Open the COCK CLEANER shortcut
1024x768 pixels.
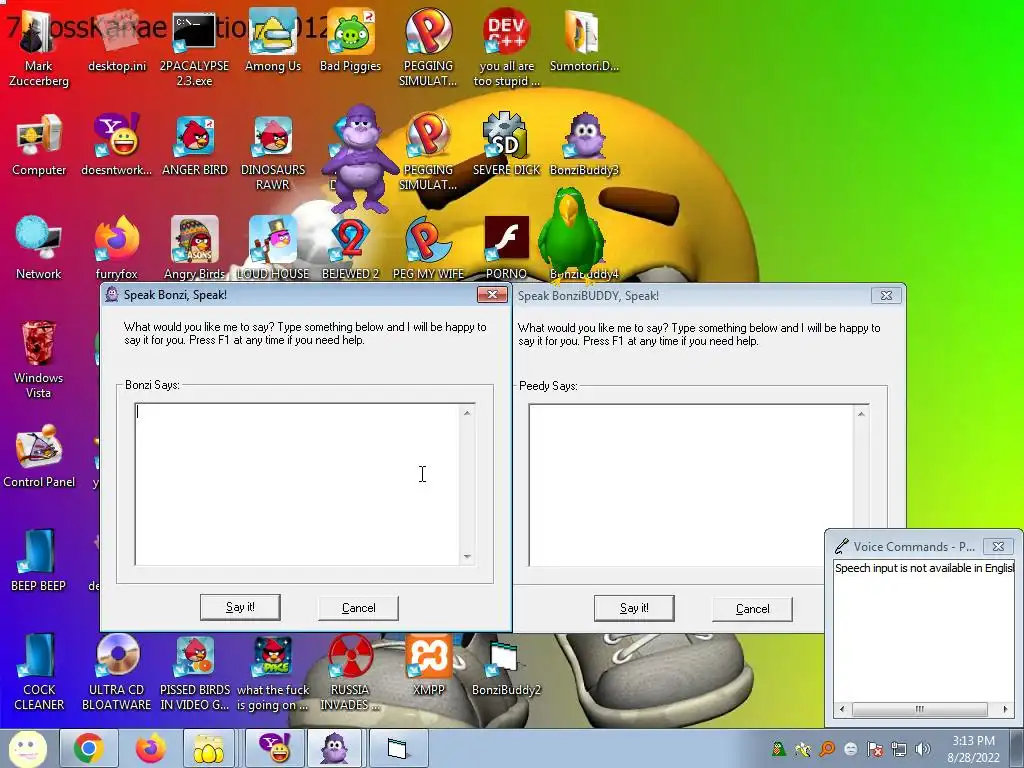point(39,673)
